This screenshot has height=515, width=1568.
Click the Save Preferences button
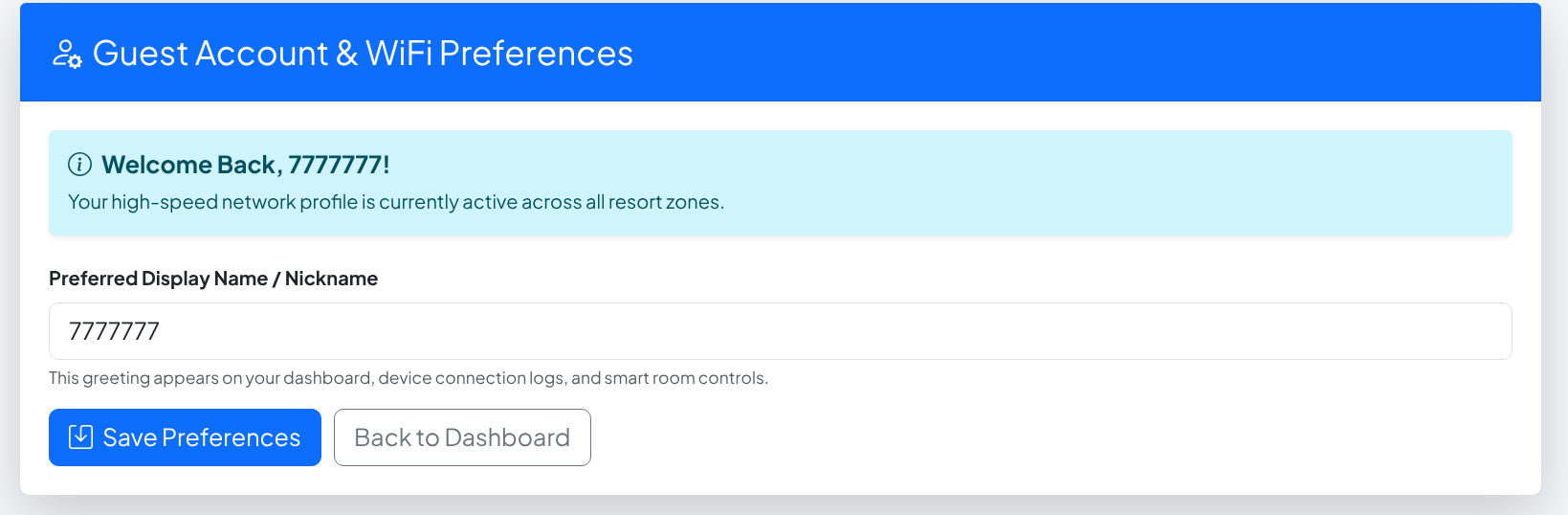(185, 437)
